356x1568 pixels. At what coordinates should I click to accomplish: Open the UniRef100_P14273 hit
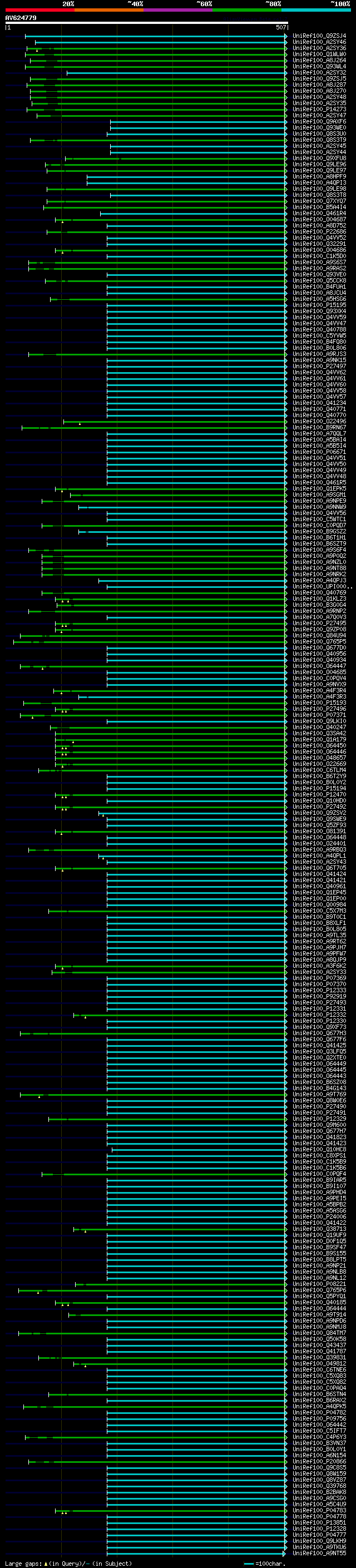click(x=319, y=110)
